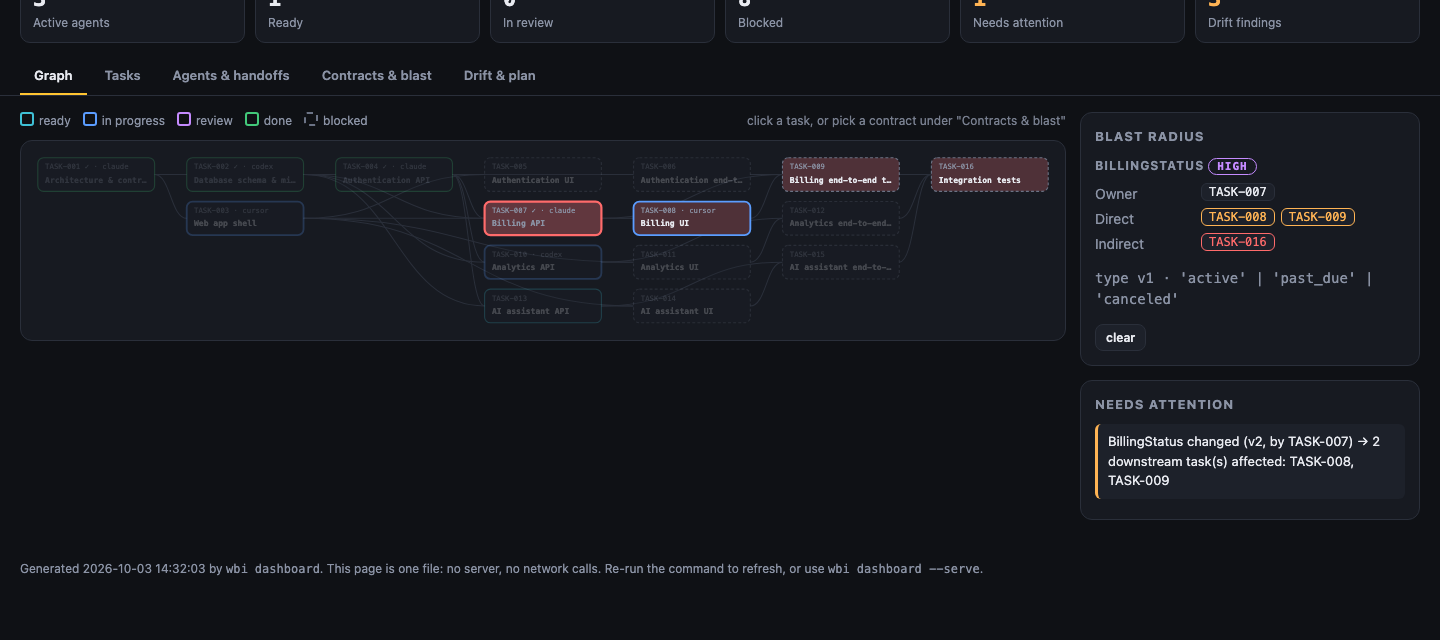Click the BILLINGSTATUS contract heading

1149,166
